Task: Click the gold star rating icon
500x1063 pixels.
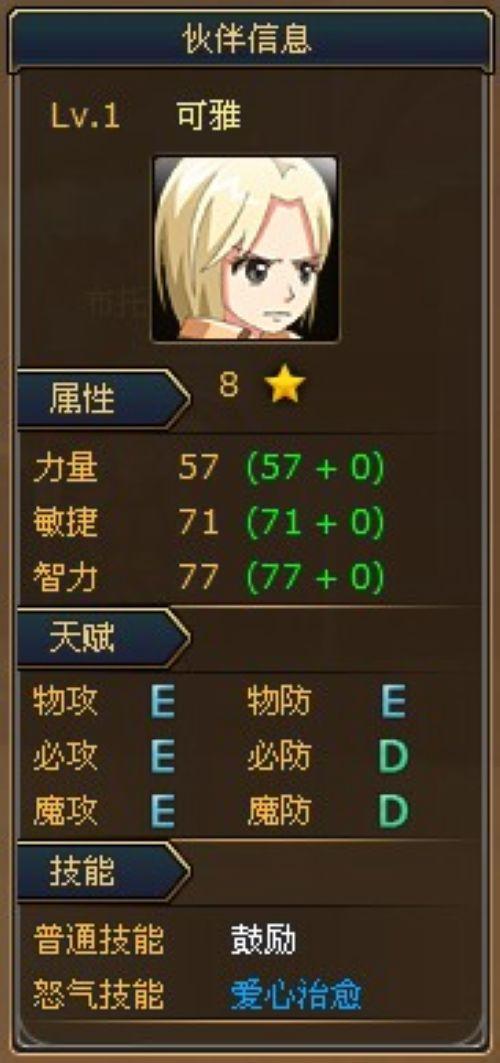Action: (x=285, y=386)
